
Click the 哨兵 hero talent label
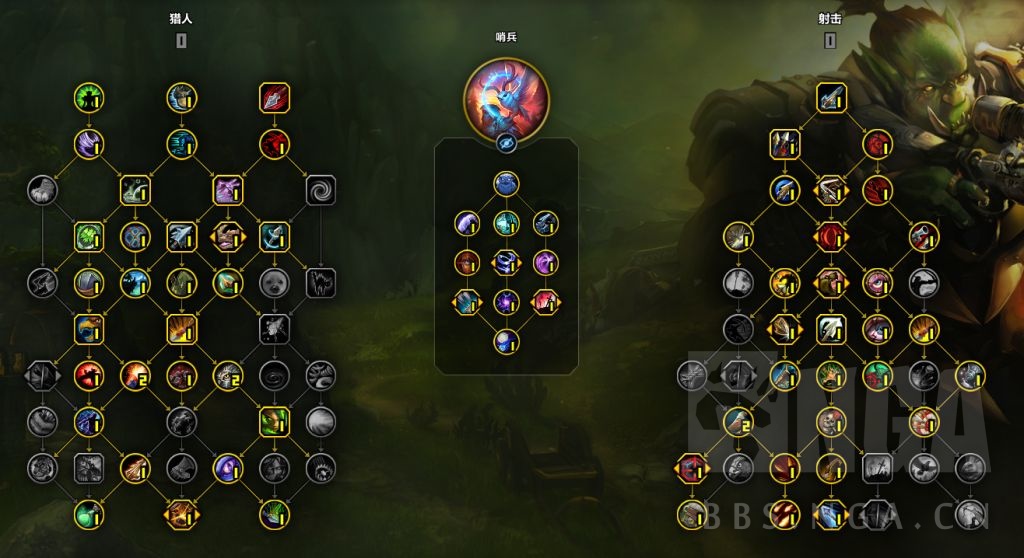(x=506, y=37)
